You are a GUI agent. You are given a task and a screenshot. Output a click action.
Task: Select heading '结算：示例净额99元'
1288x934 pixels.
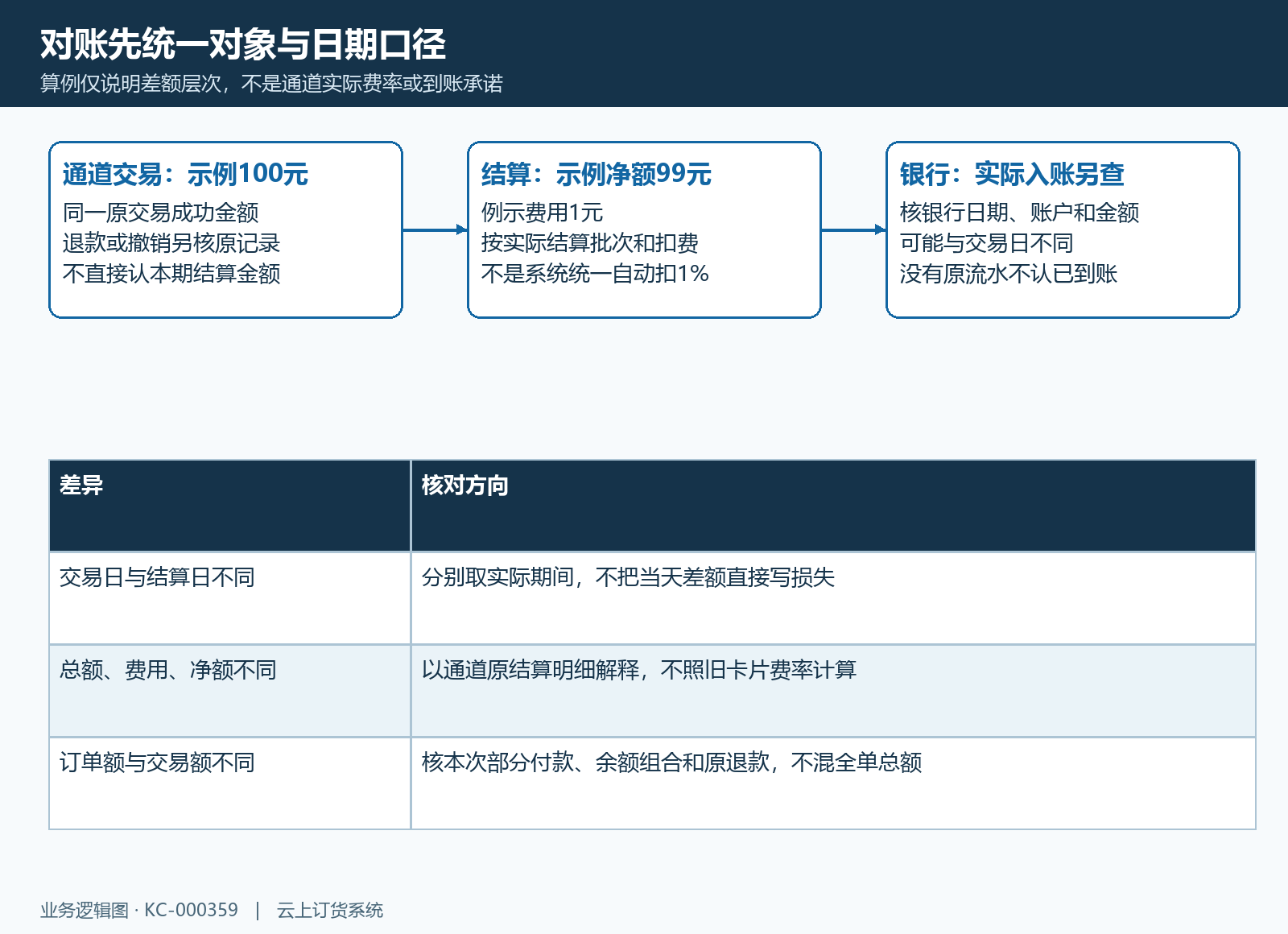point(596,174)
